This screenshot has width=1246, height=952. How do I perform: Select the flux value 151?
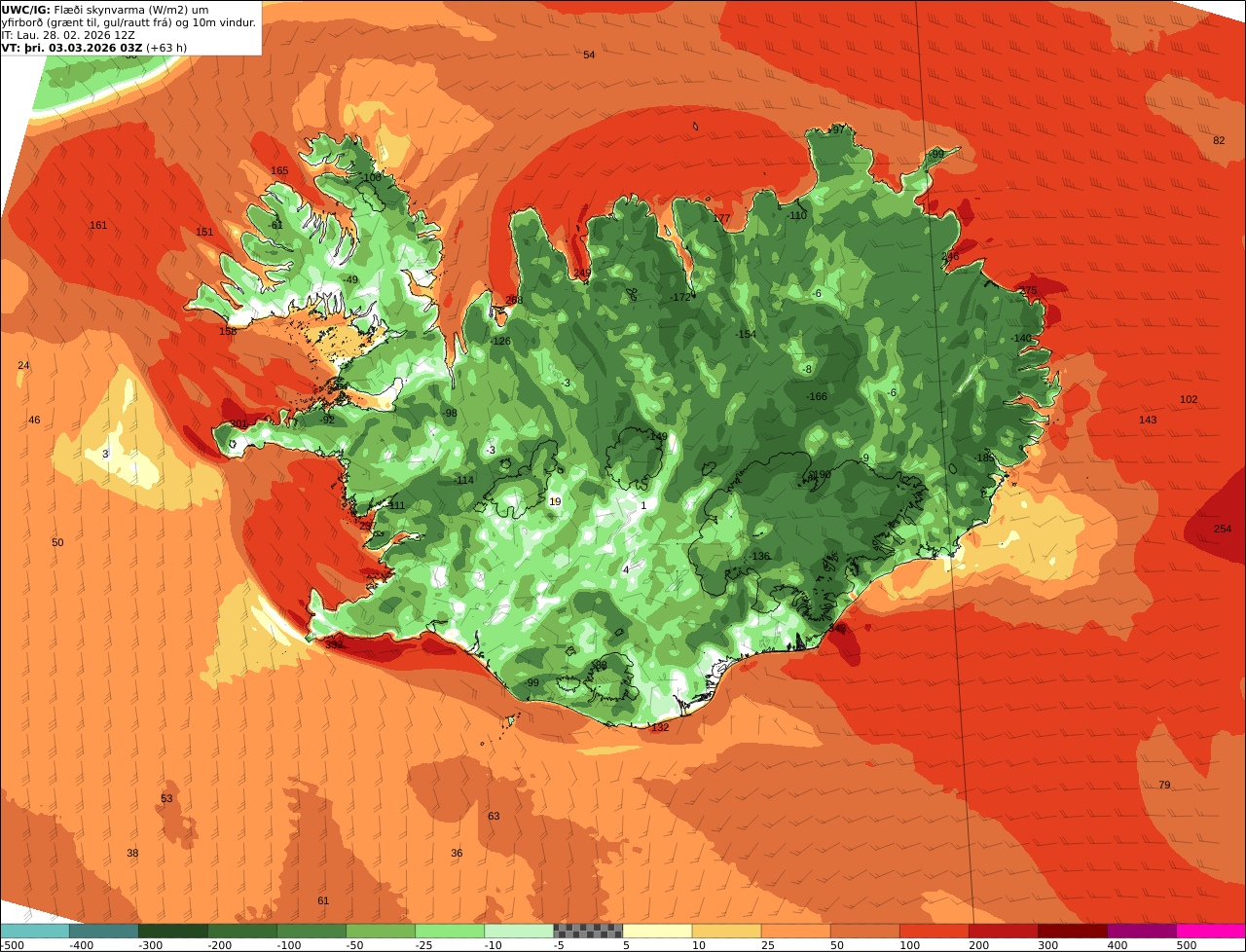tap(204, 232)
